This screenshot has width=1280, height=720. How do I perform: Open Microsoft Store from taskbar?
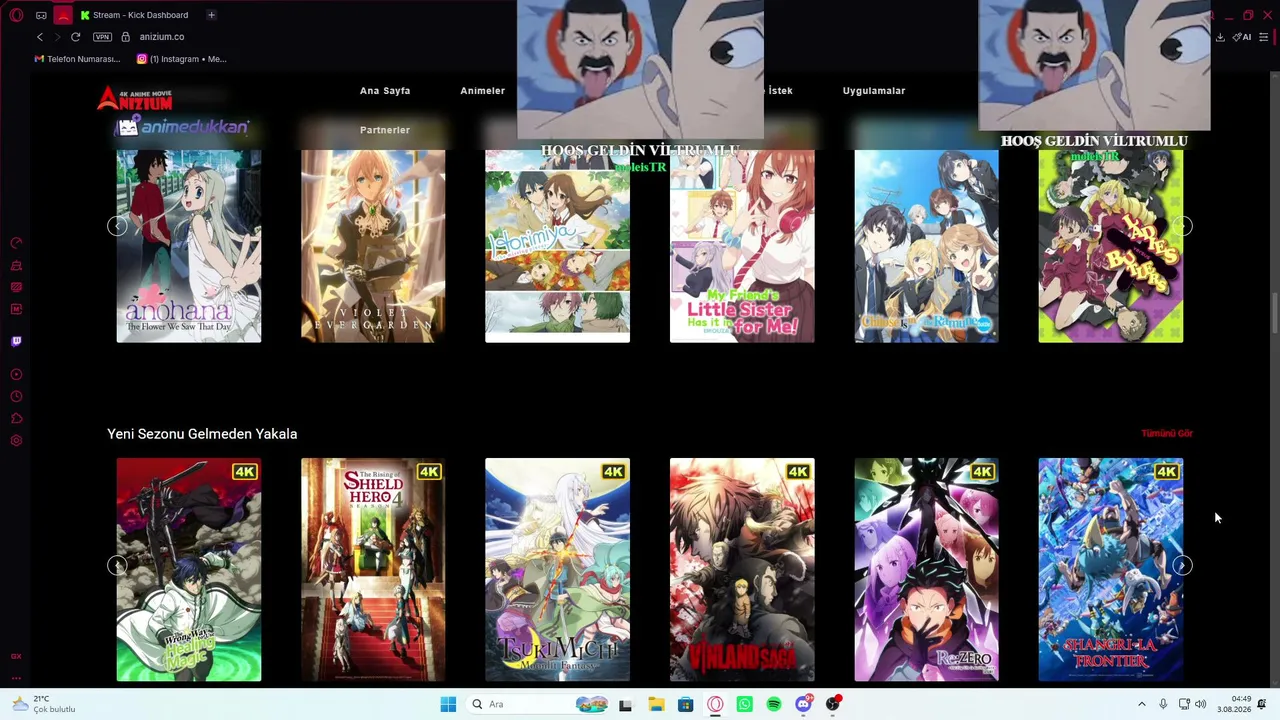pyautogui.click(x=685, y=704)
